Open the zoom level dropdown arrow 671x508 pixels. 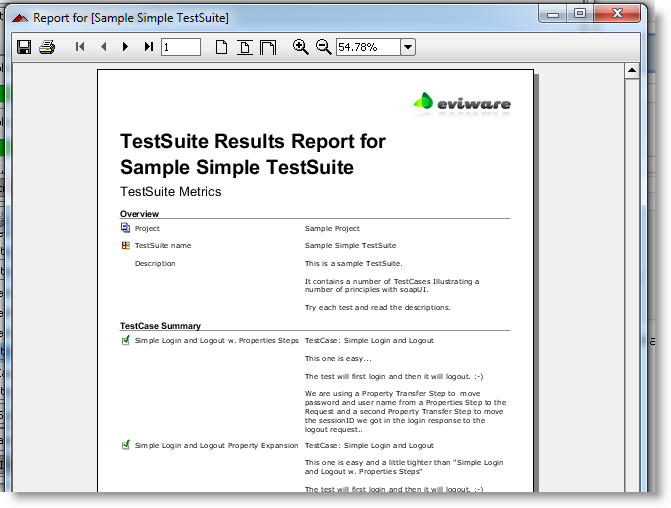click(x=408, y=47)
